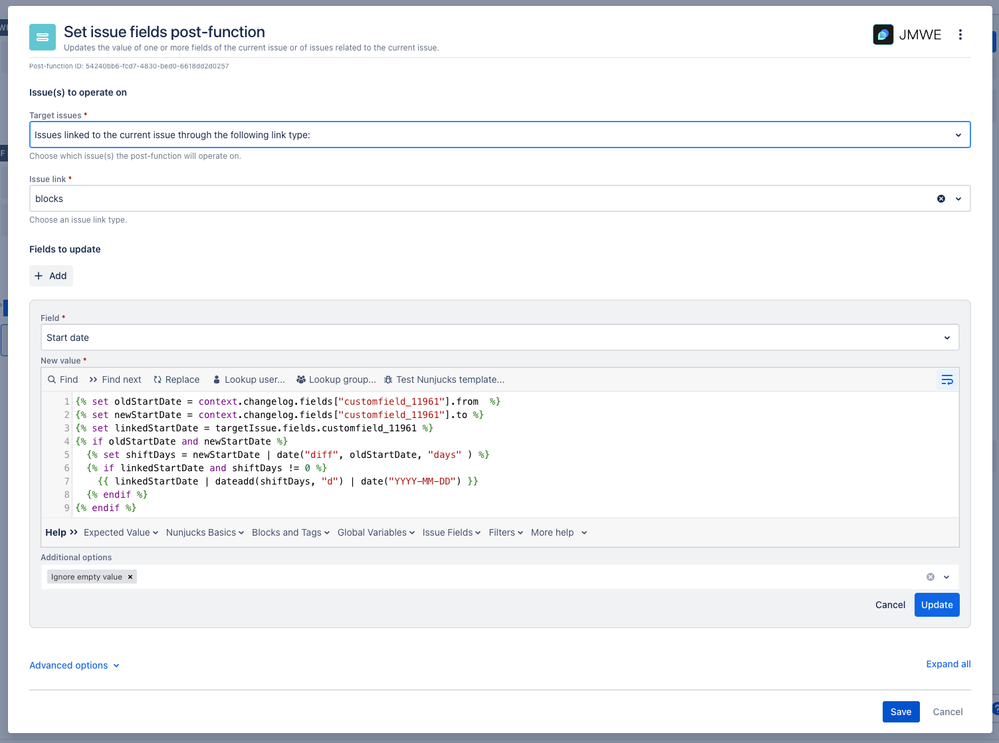Image resolution: width=999 pixels, height=743 pixels.
Task: Open Nunjucks Basics help menu
Action: coord(205,533)
